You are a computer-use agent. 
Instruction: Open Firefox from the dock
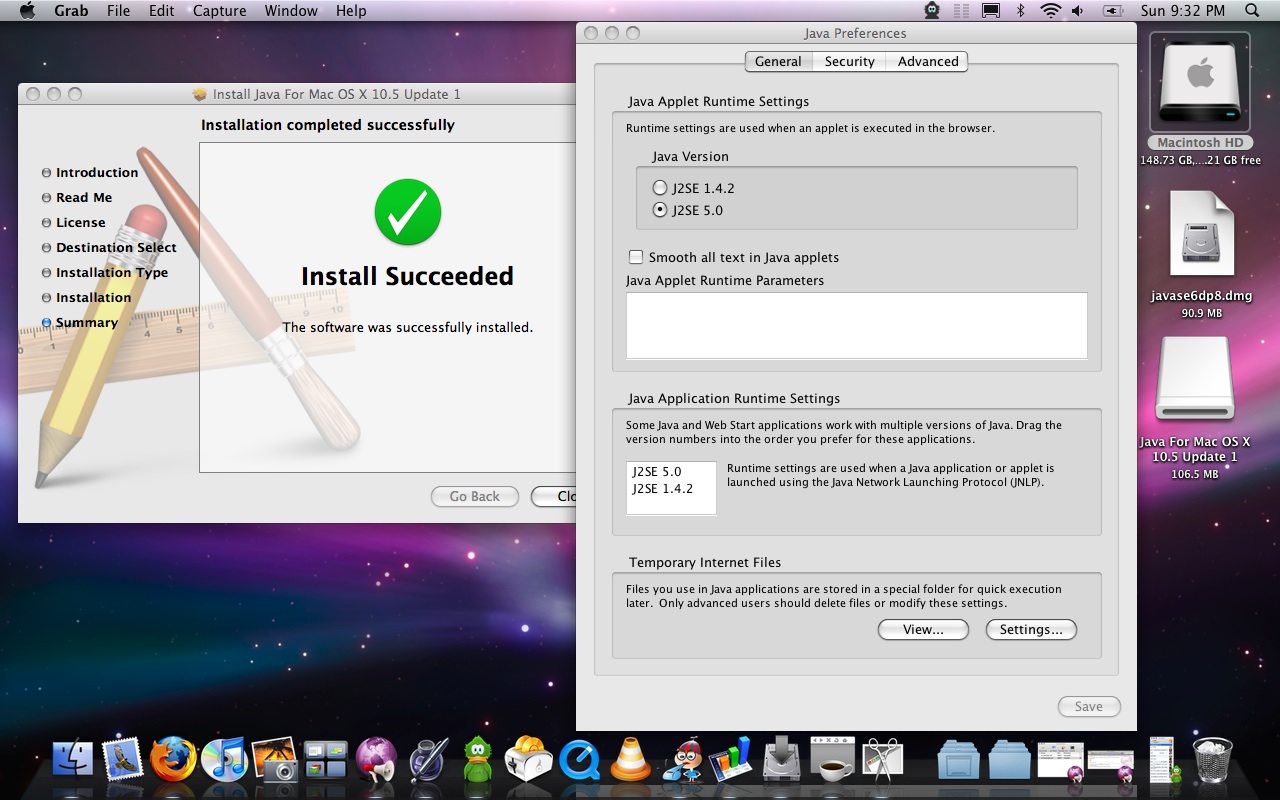[x=174, y=760]
